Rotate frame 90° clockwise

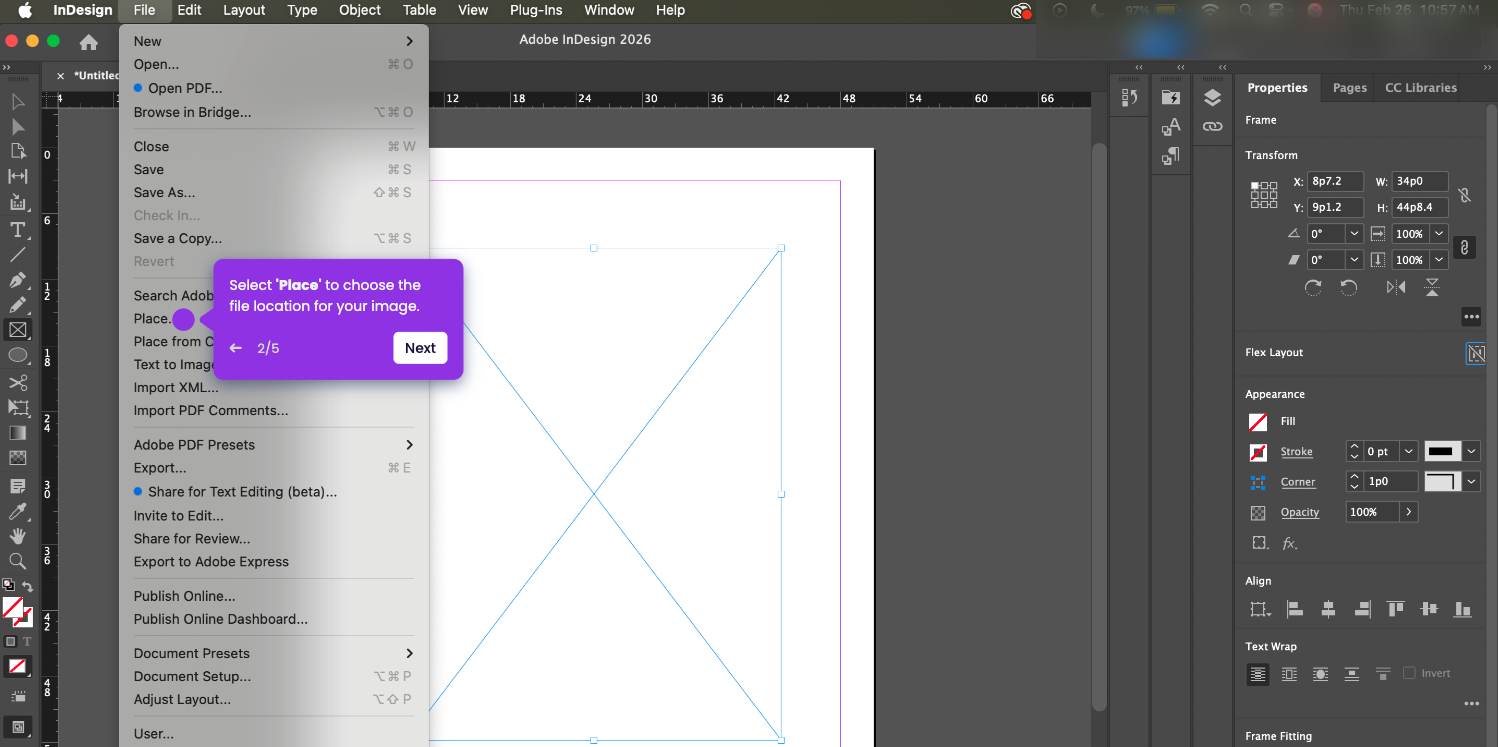(1313, 288)
